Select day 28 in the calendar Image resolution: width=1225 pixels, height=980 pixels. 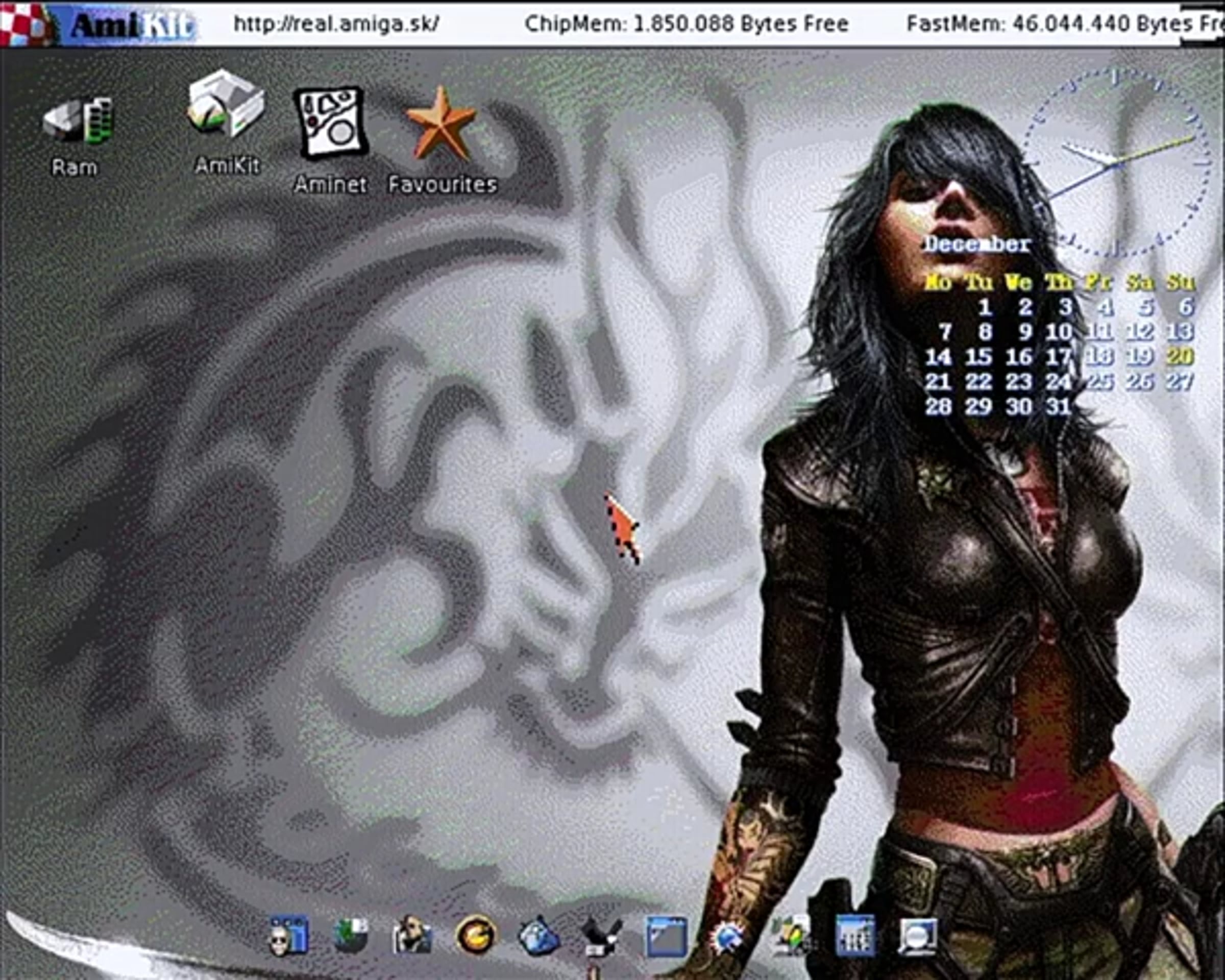(x=938, y=406)
